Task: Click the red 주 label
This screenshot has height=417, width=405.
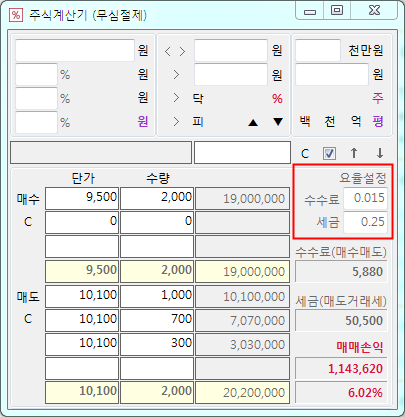Action: [378, 98]
